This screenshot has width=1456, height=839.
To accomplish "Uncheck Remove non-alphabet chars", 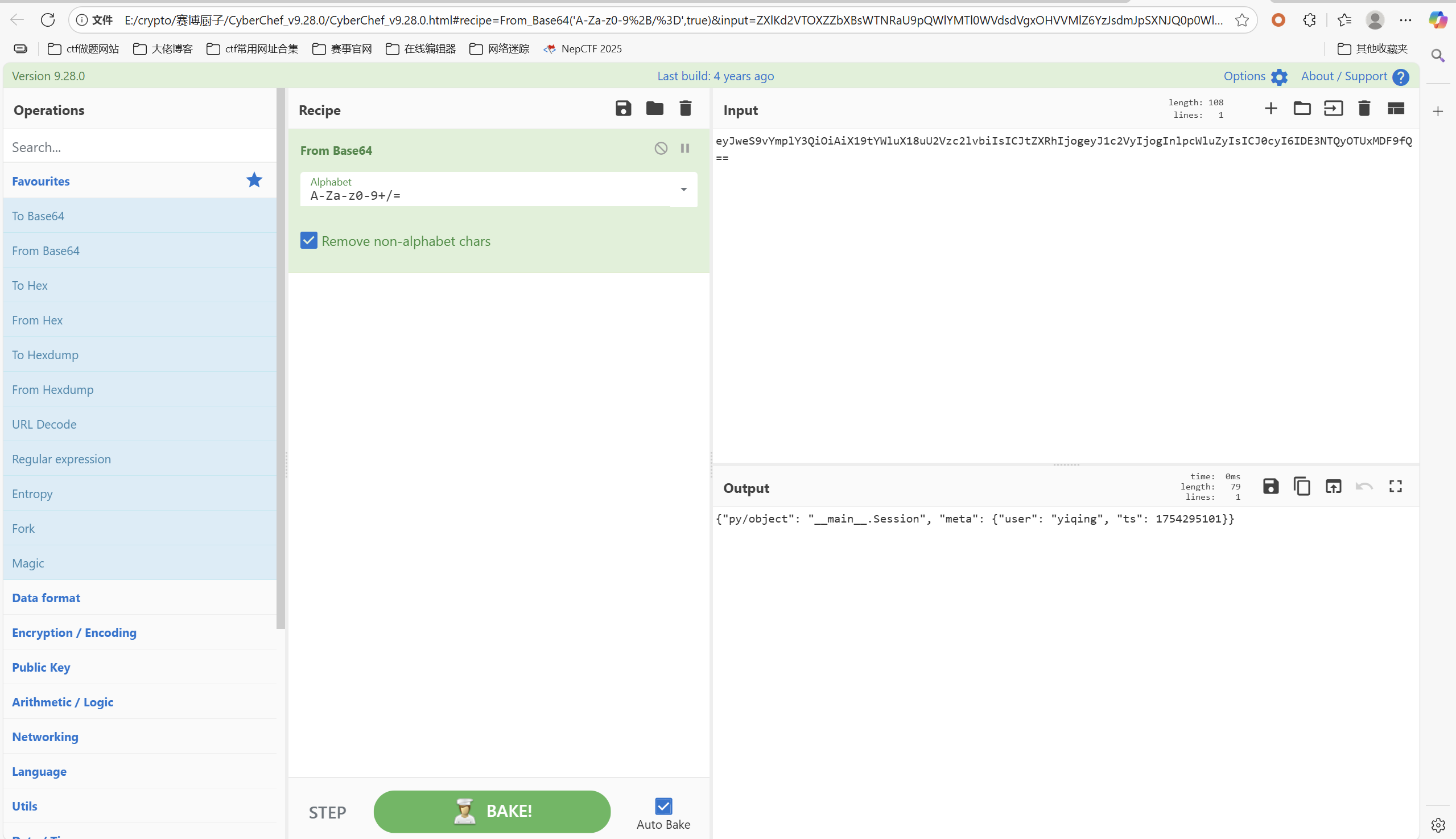I will (x=309, y=241).
